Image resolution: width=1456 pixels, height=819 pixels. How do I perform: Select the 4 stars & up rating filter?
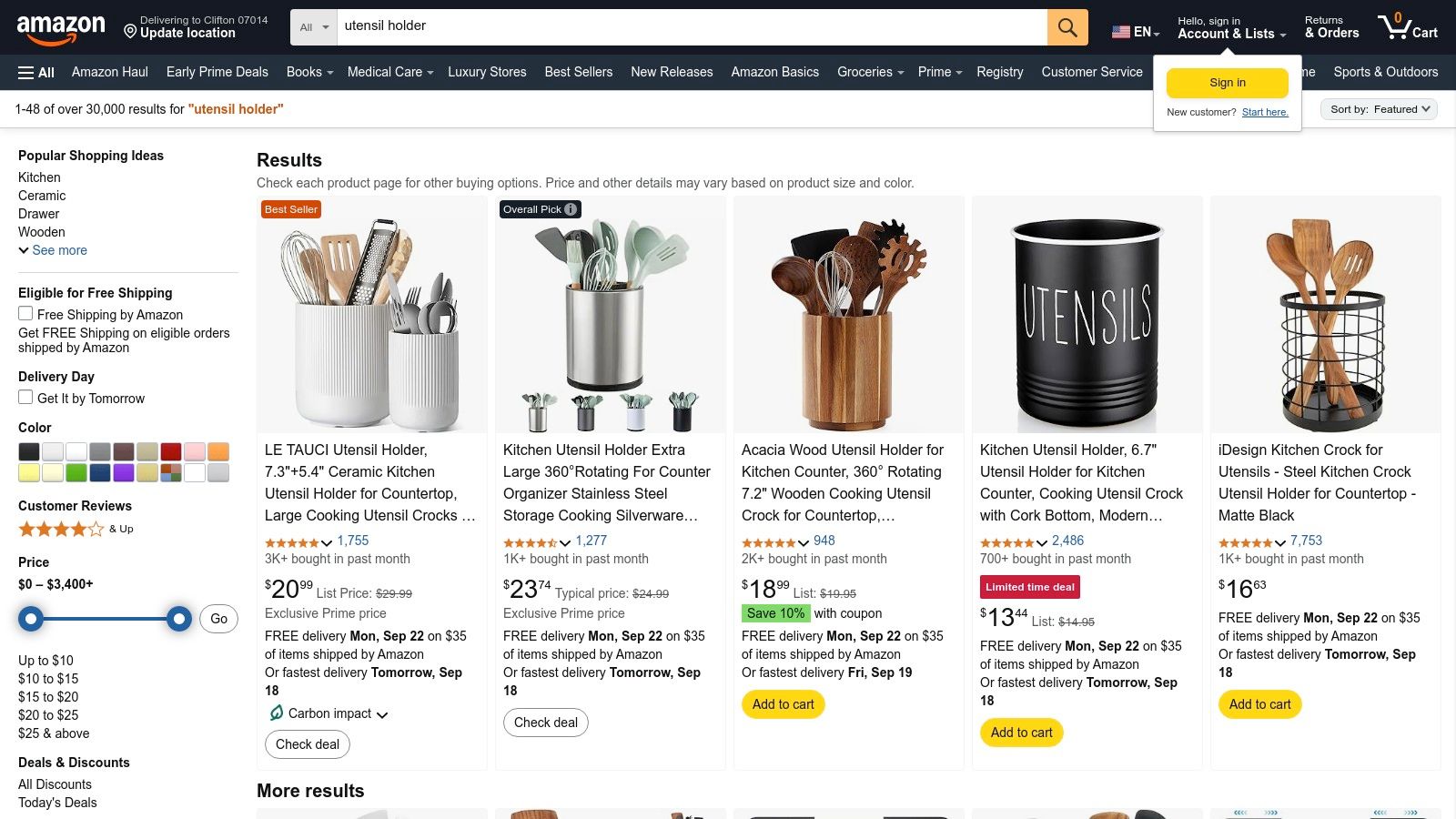pos(61,528)
